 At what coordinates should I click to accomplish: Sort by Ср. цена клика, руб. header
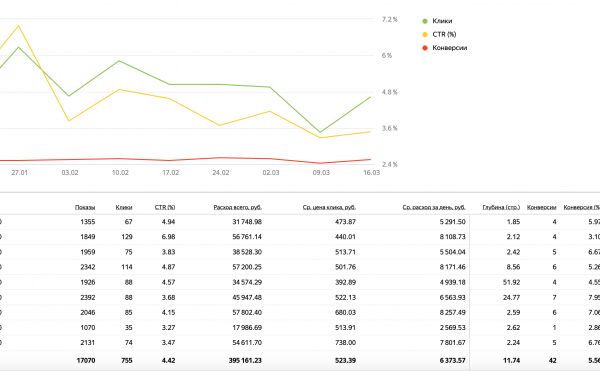pyautogui.click(x=329, y=207)
